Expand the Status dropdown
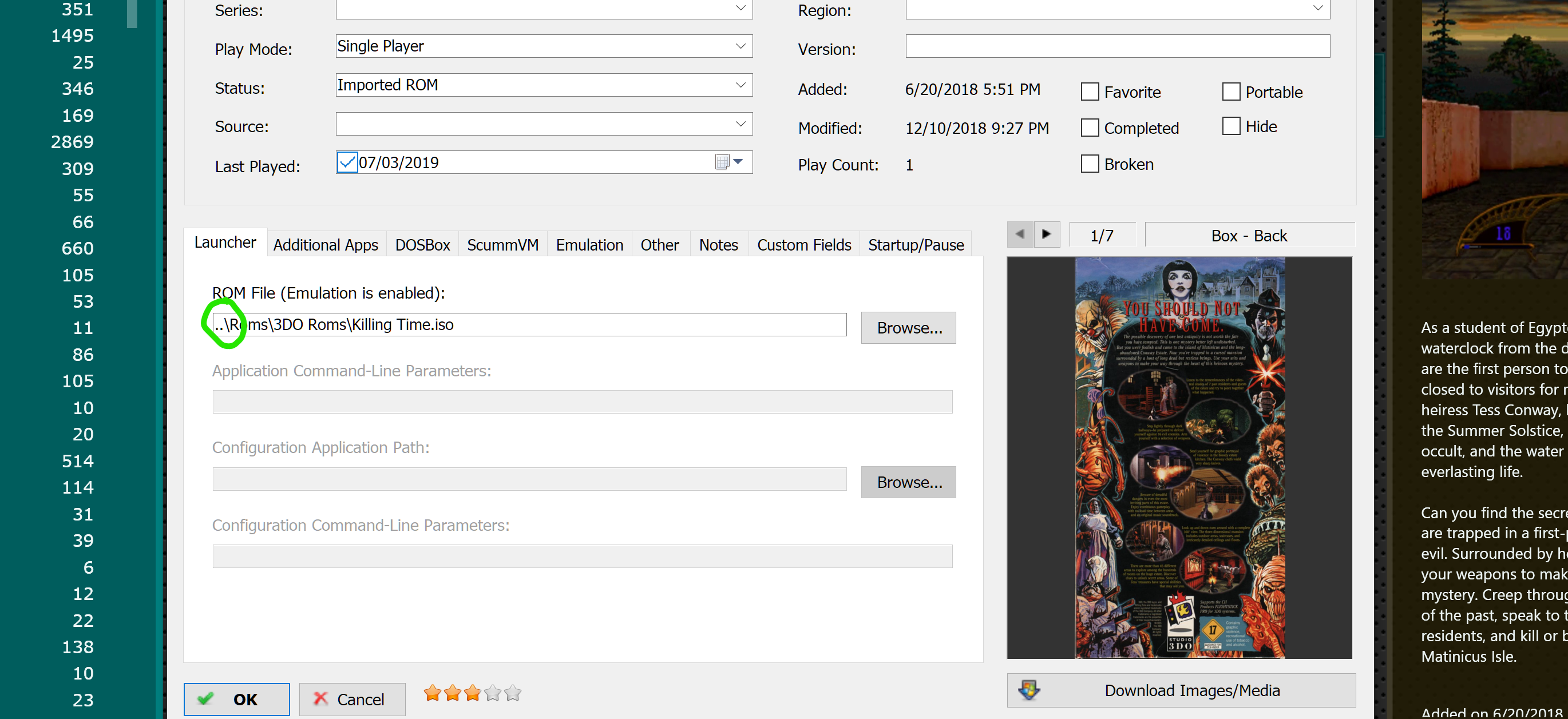 coord(740,85)
